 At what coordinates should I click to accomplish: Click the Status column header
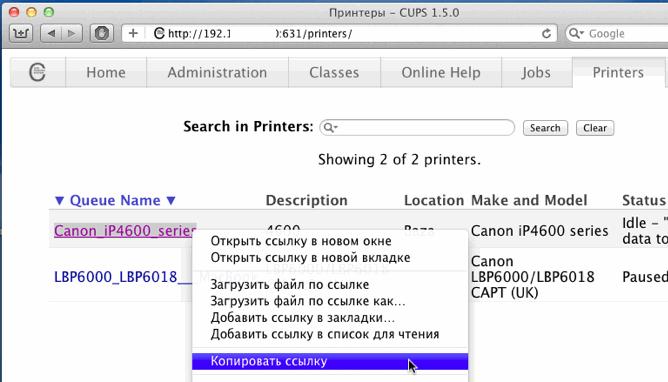click(x=644, y=201)
